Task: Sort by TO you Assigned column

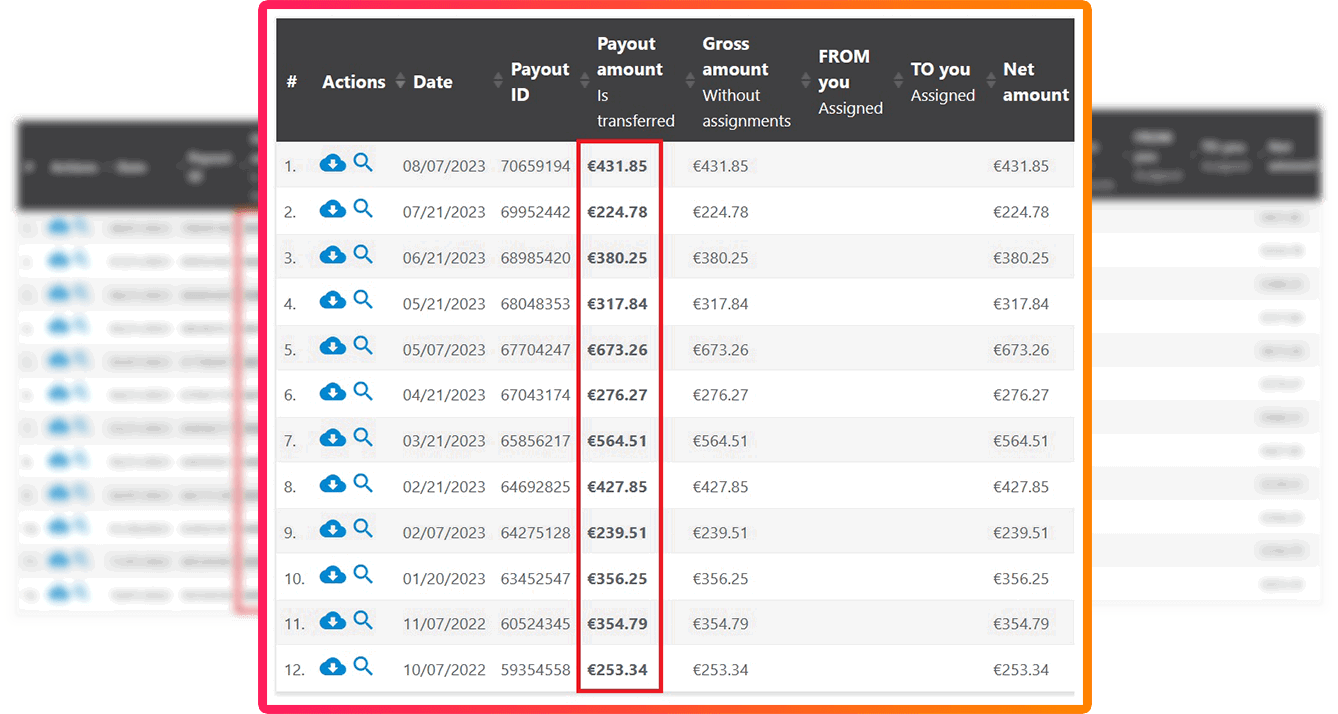Action: 941,82
